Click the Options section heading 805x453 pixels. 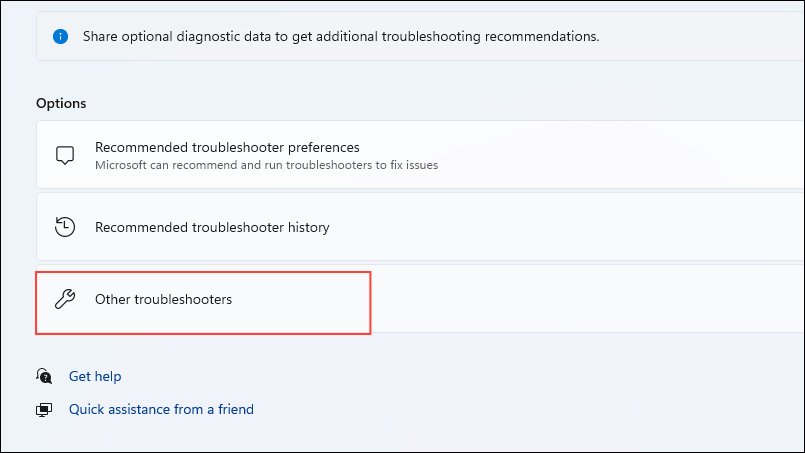61,103
